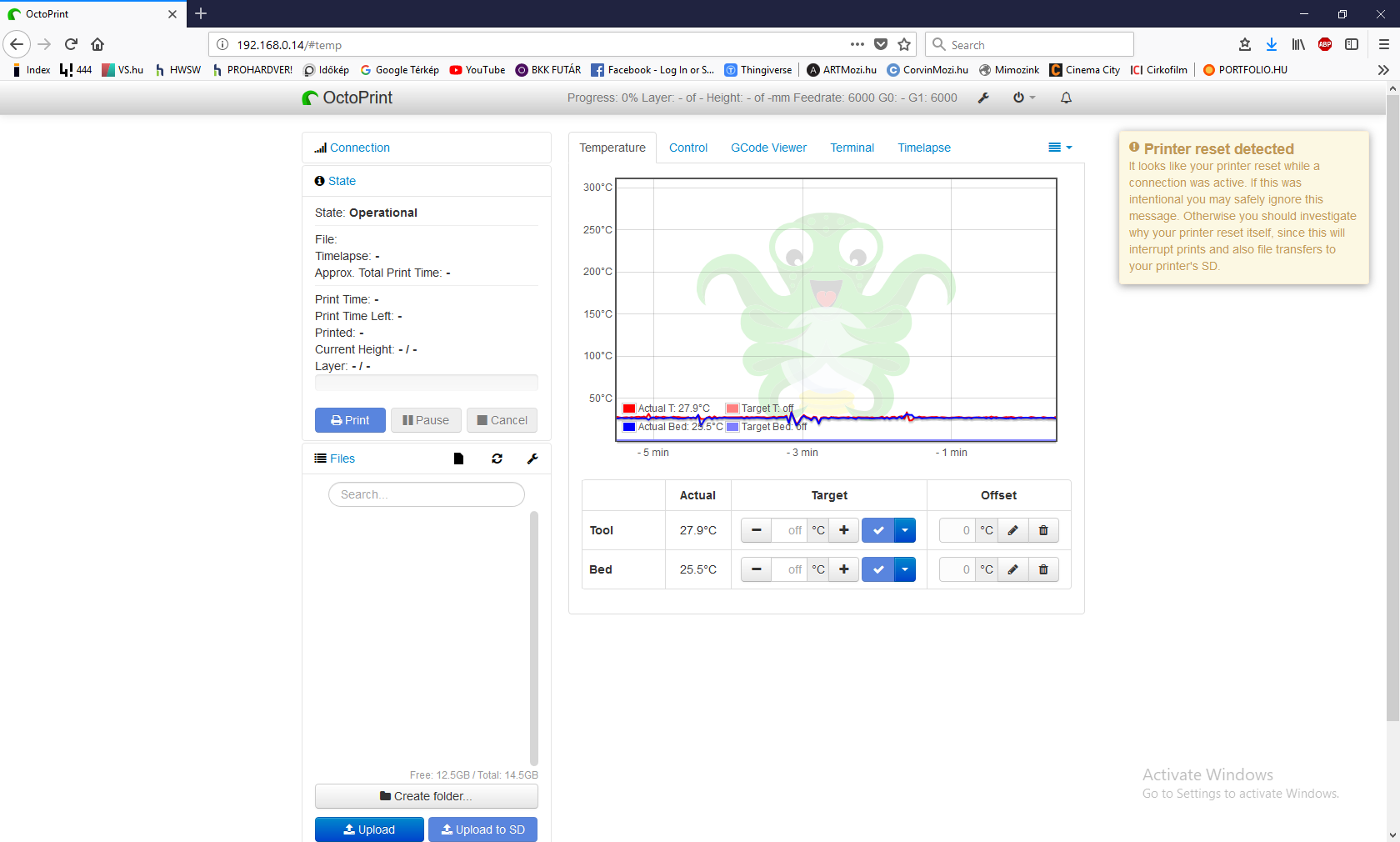The image size is (1400, 842).
Task: Save page to Pocket
Action: [881, 44]
